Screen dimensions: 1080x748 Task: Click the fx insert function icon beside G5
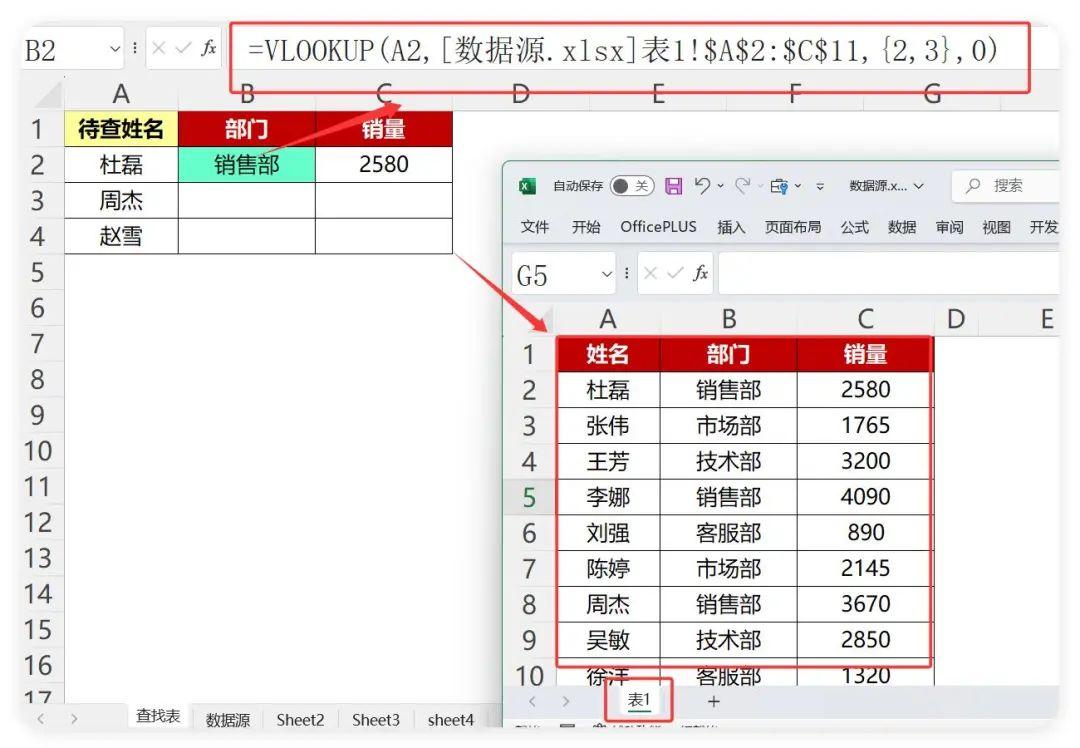(700, 273)
